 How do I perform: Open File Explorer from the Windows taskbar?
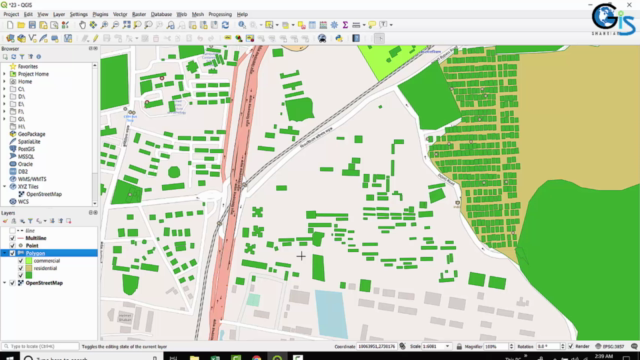(194, 358)
